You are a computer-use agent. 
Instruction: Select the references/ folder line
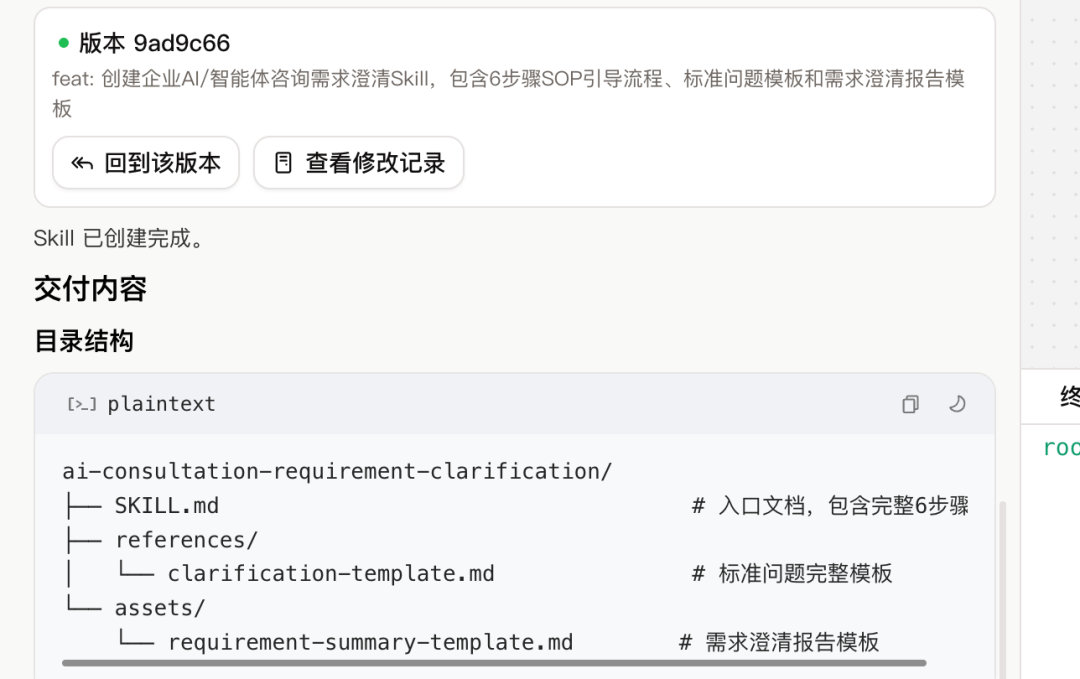[x=186, y=540]
